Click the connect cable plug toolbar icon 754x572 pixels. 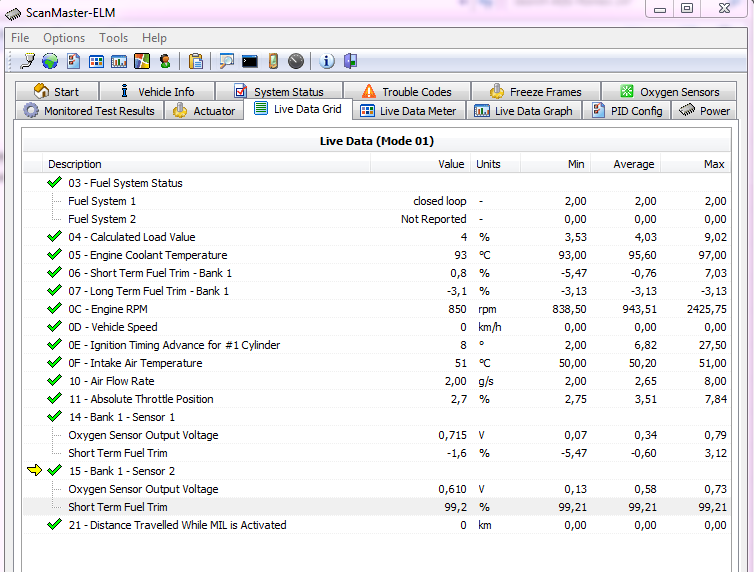pos(27,62)
